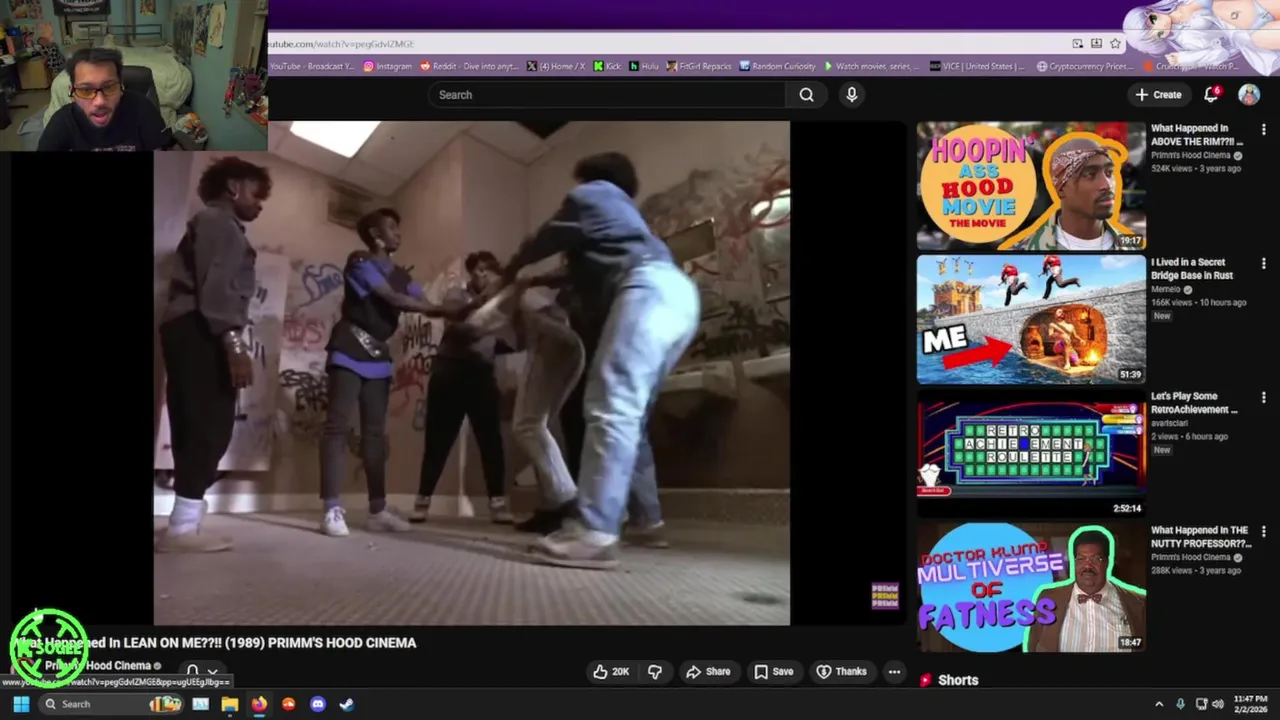Click the Shorts section heading

pos(958,680)
